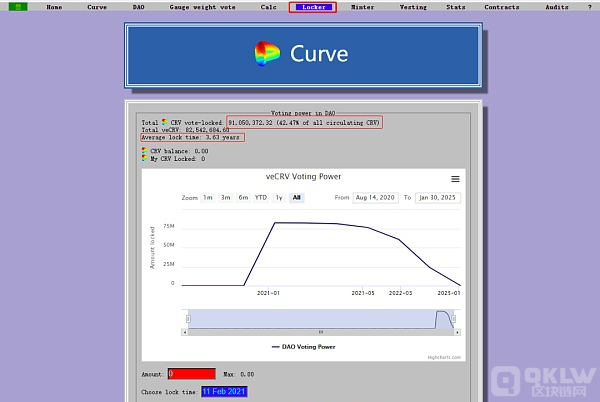This screenshot has width=600, height=402.
Task: Open the Highcharts.com credit link
Action: point(444,357)
